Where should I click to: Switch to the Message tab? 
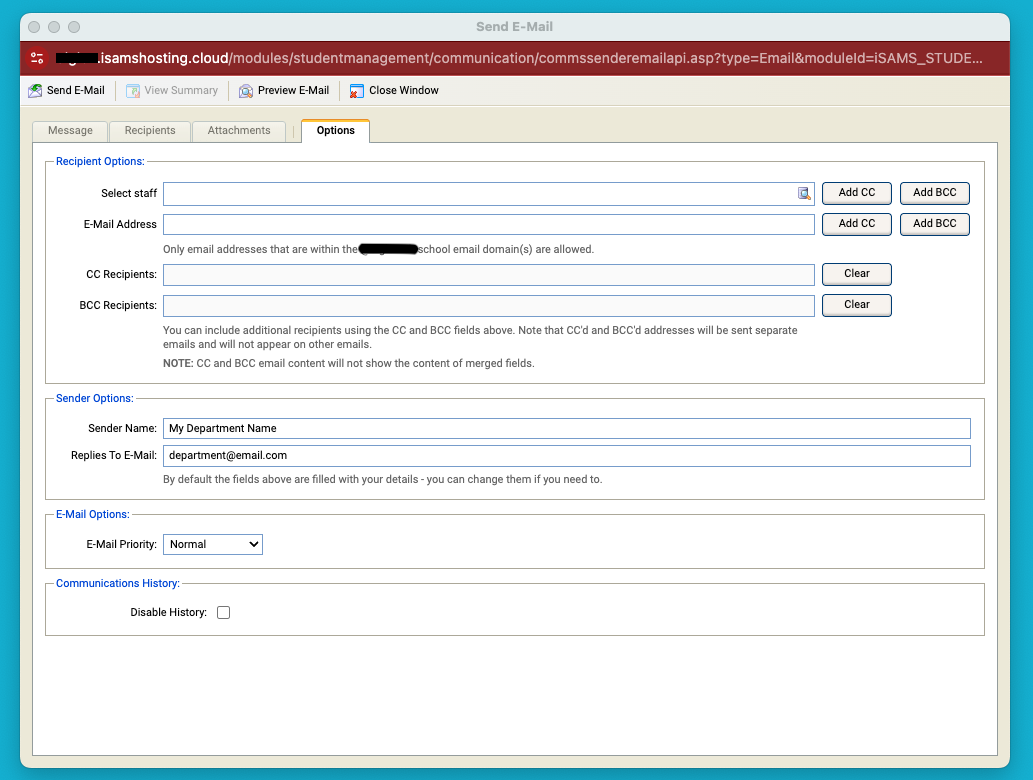pos(70,131)
